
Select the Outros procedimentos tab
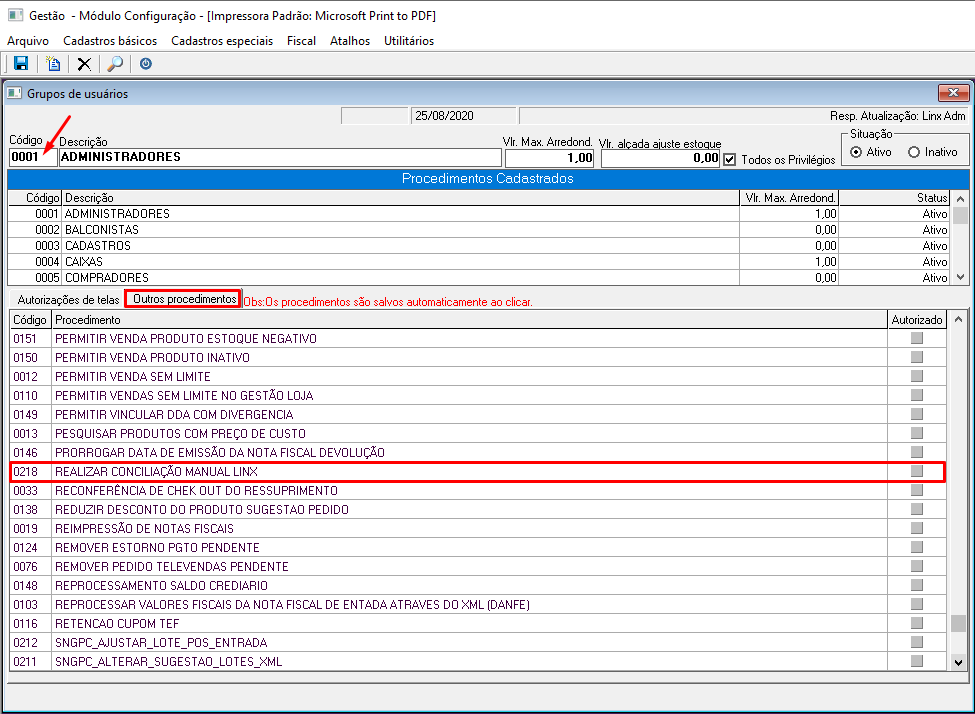(184, 299)
